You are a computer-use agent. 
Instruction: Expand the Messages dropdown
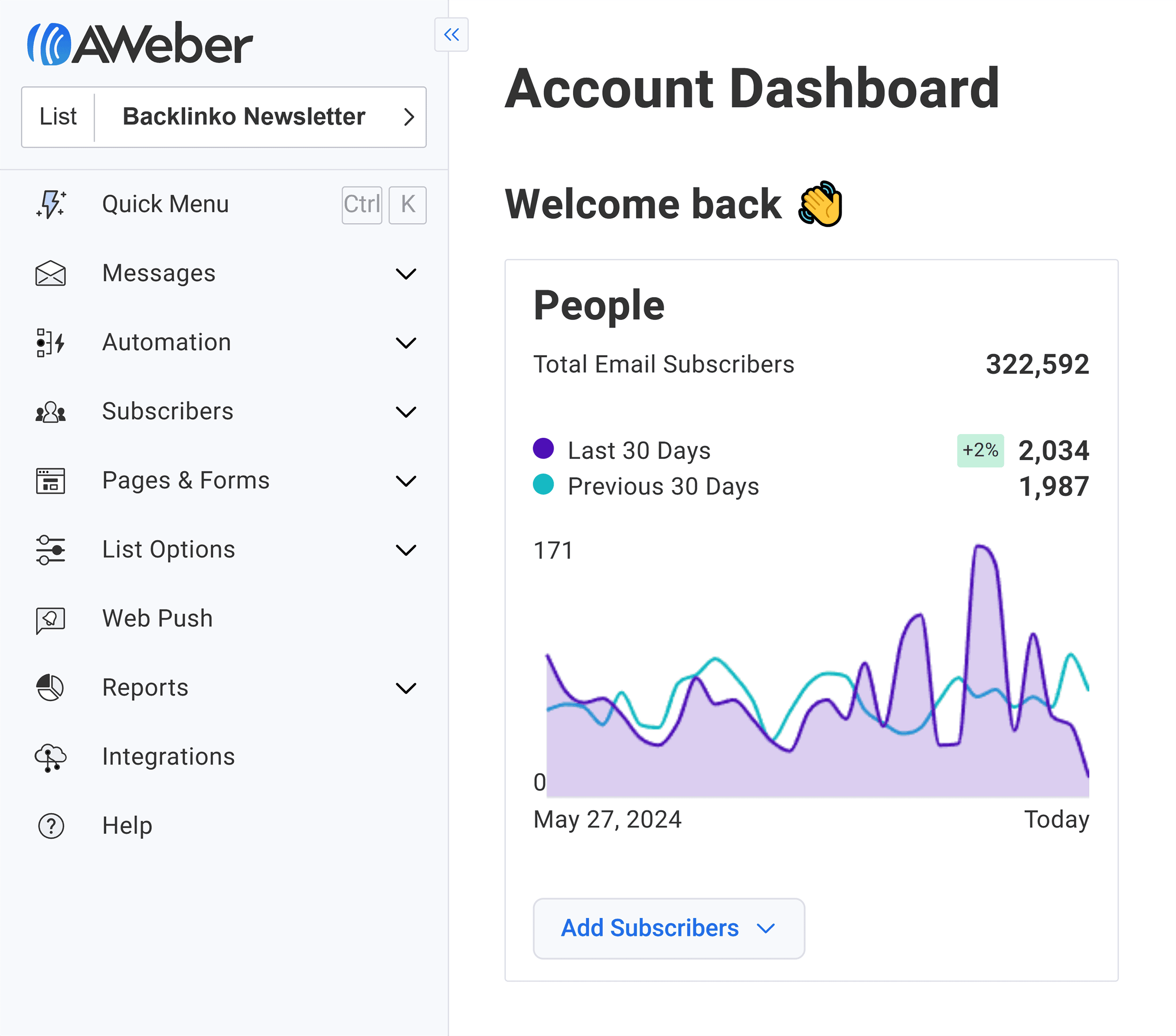pyautogui.click(x=406, y=274)
